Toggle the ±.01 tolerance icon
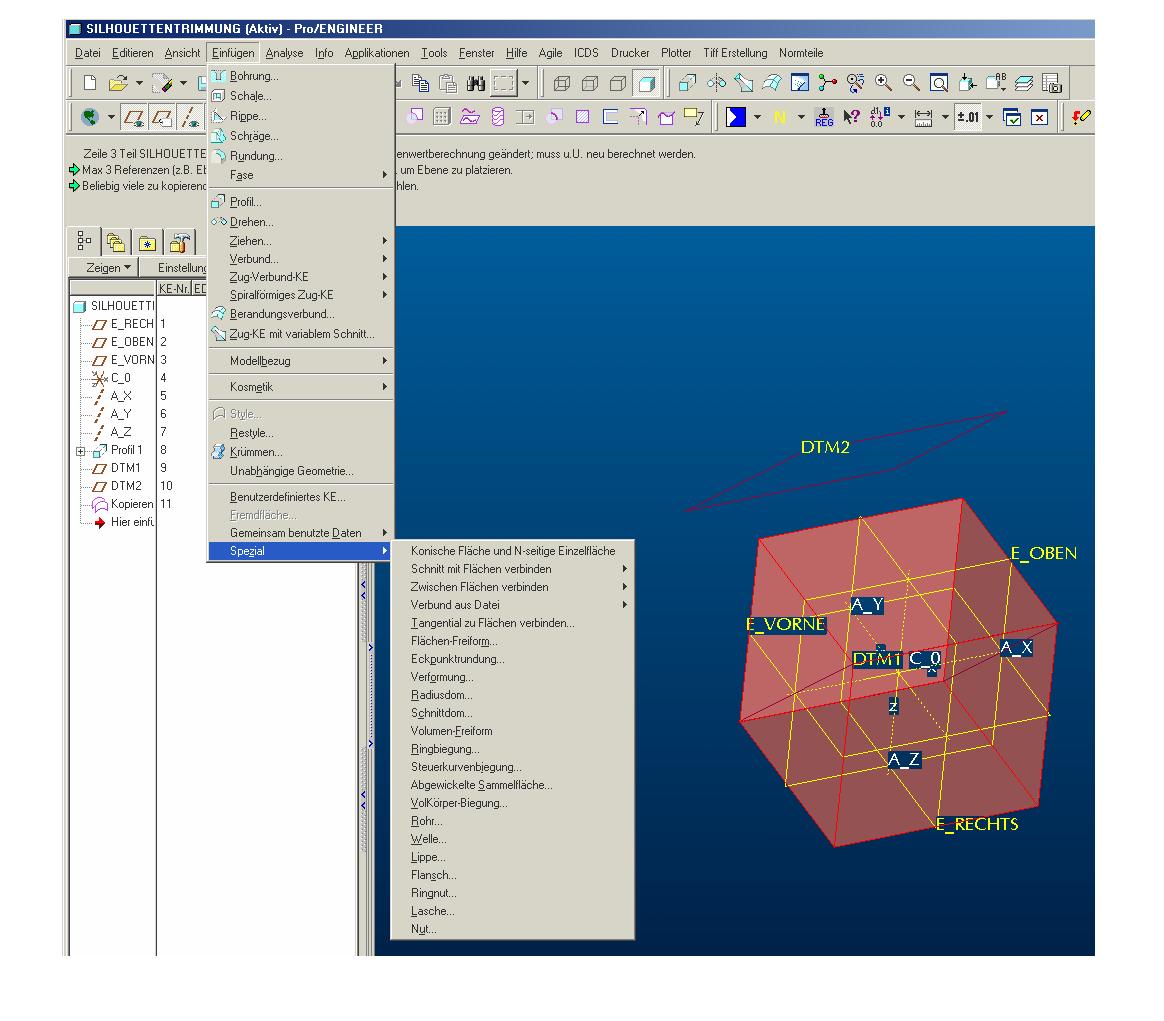This screenshot has height=1021, width=1164. click(x=968, y=117)
